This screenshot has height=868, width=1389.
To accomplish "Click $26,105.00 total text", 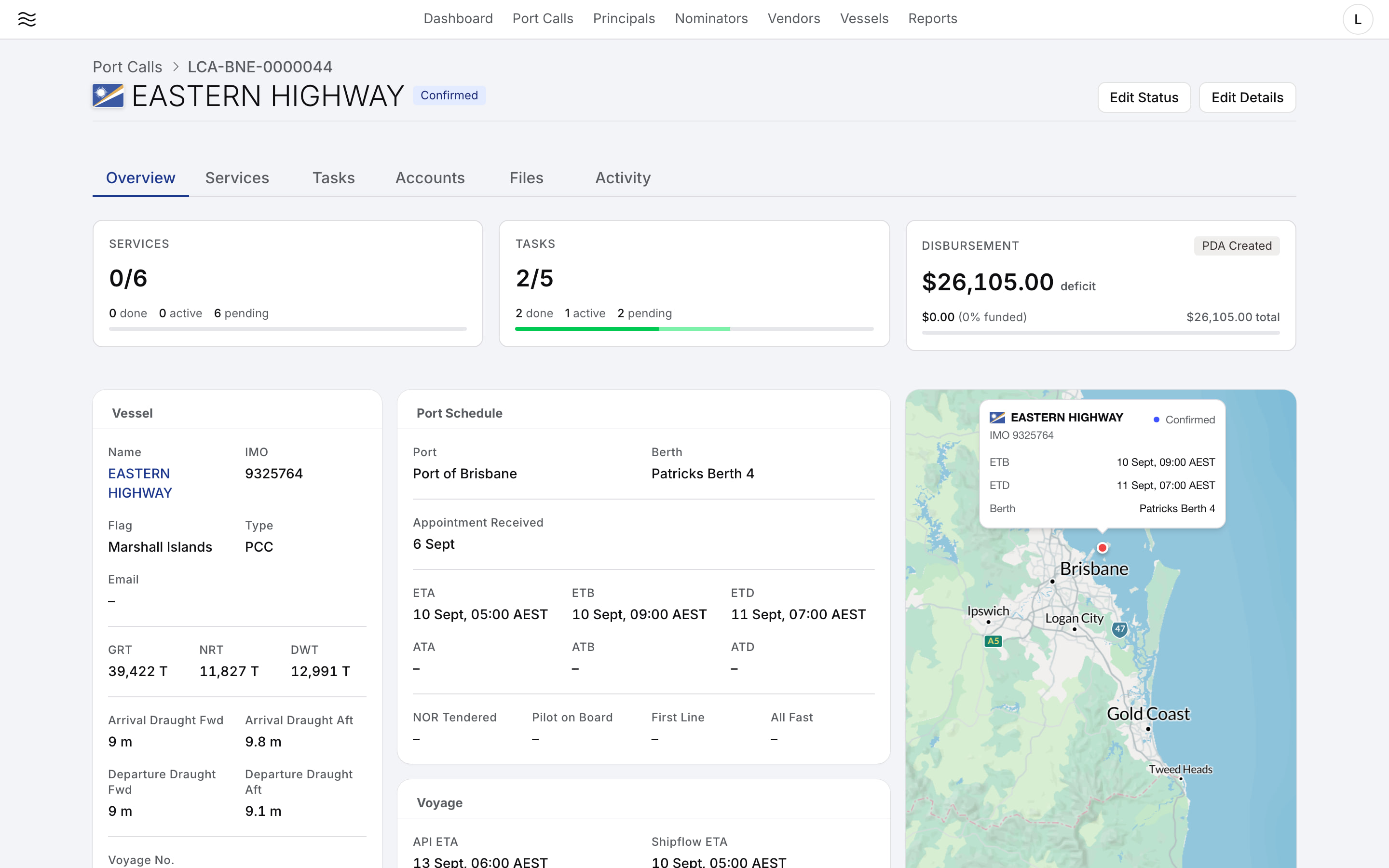I will [1233, 317].
